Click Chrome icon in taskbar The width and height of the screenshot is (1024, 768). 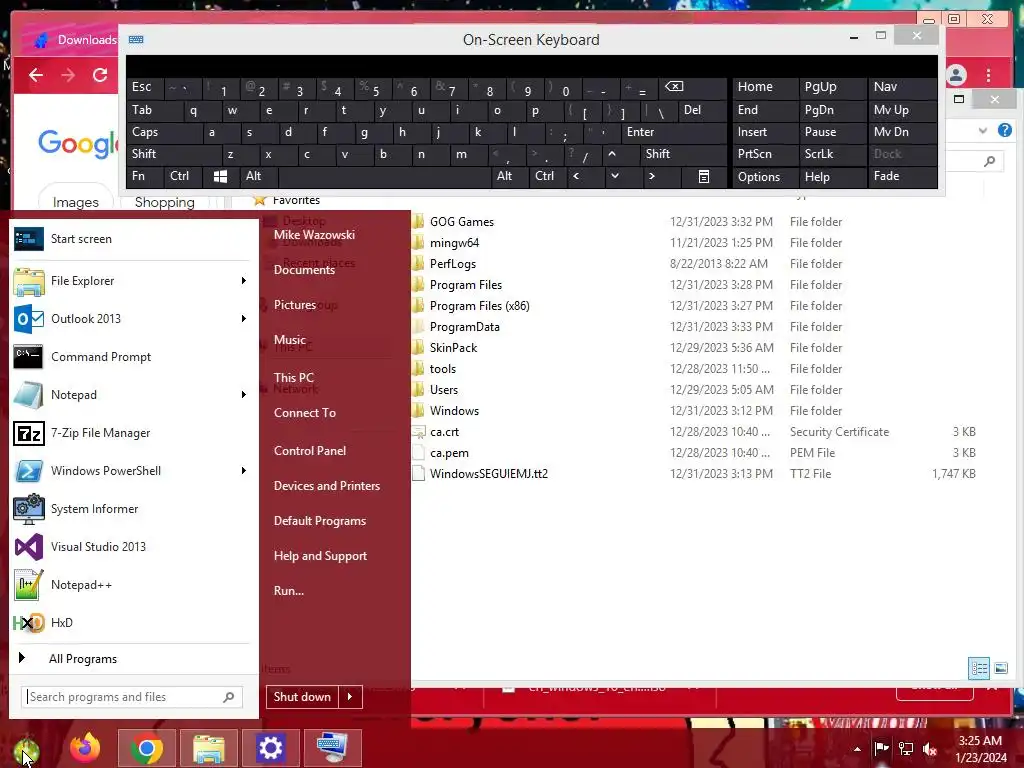pyautogui.click(x=146, y=748)
